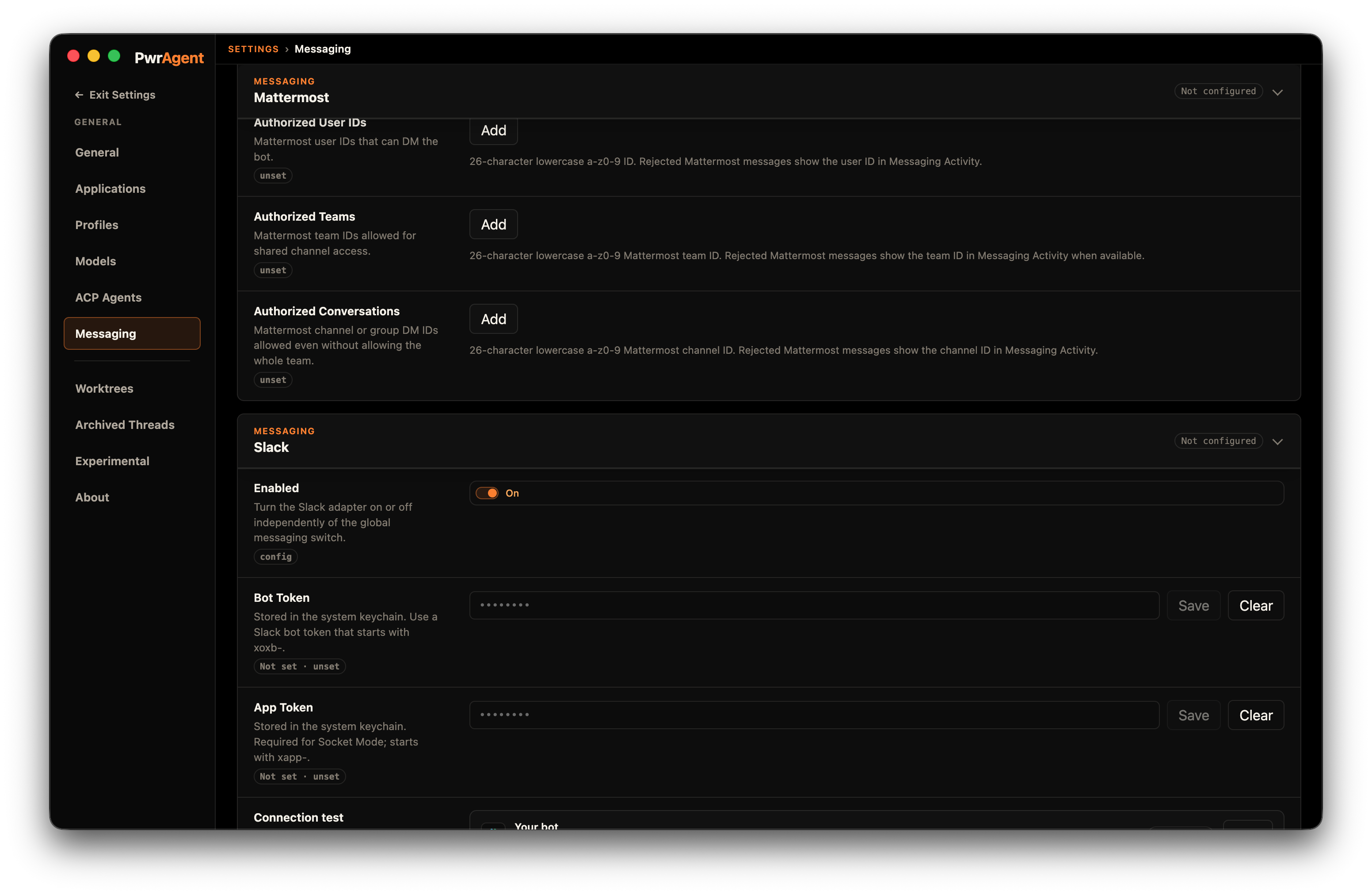Save the Slack Bot Token

[x=1193, y=605]
